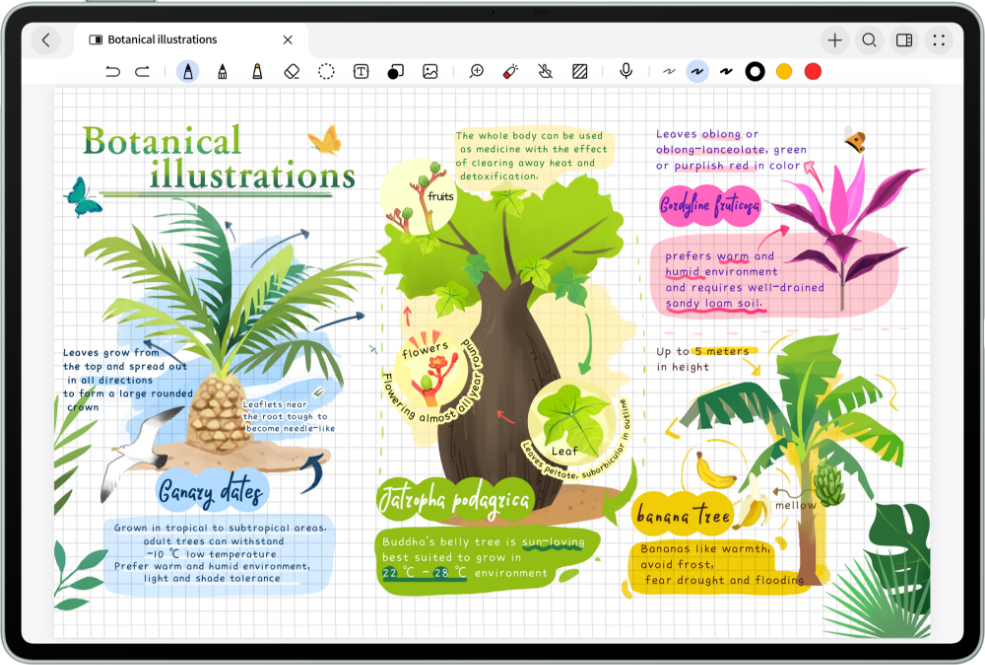Screen dimensions: 985x665
Task: Open the page template pattern picker
Action: tap(580, 71)
